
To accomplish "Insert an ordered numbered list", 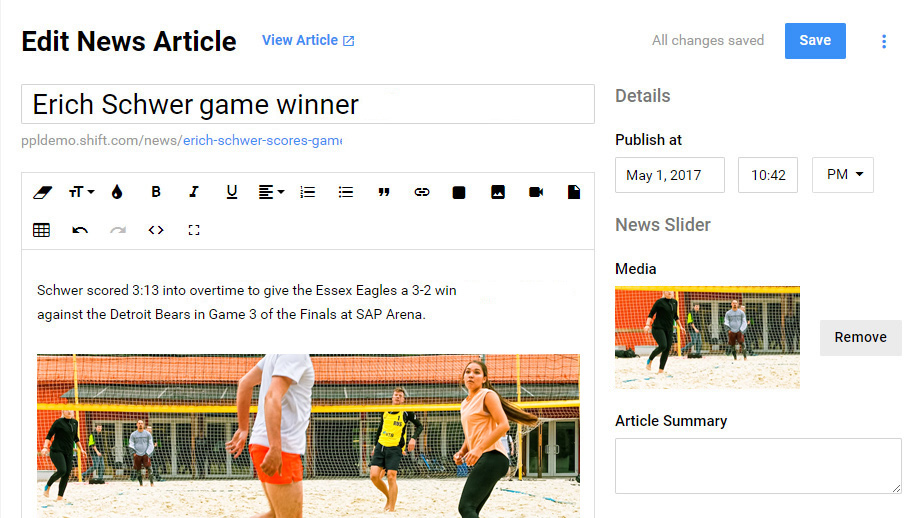I will pos(308,192).
